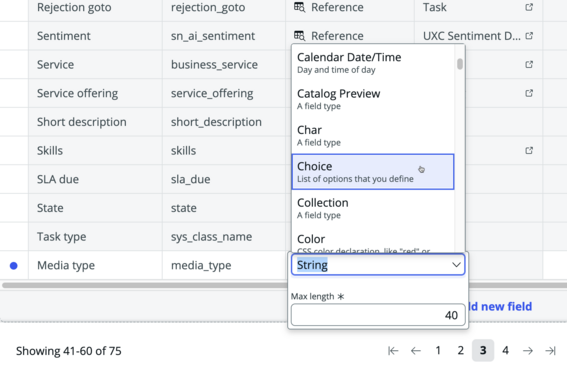Click service_offering name cell

224,93
